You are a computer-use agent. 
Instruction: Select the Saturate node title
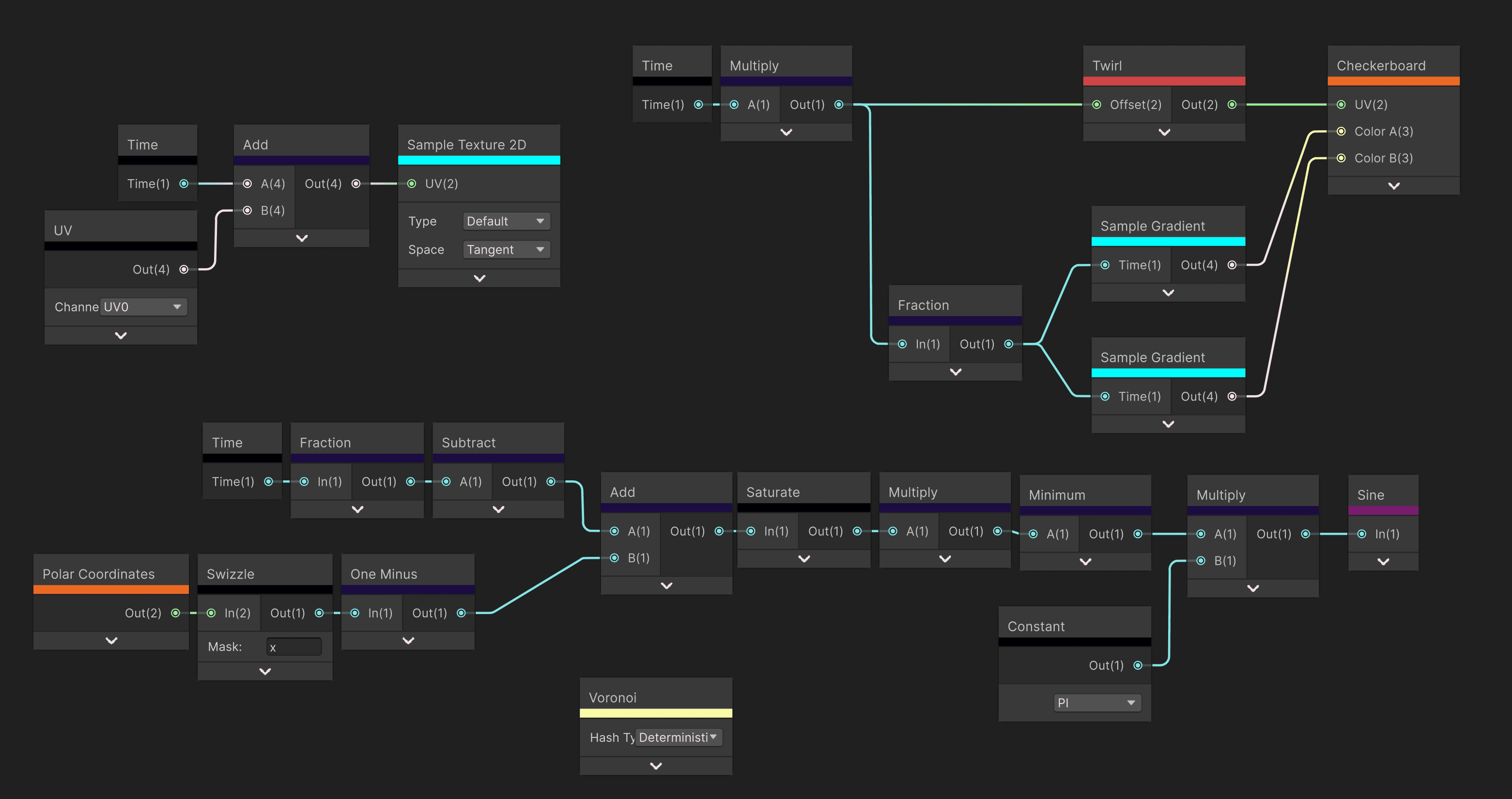pos(772,492)
